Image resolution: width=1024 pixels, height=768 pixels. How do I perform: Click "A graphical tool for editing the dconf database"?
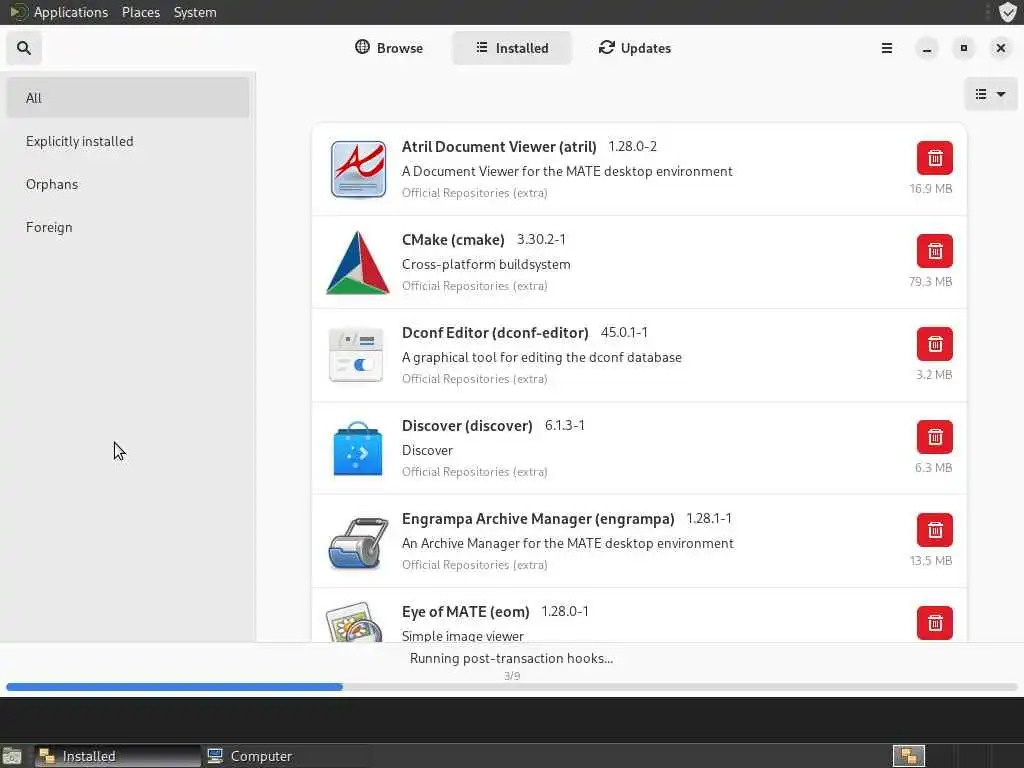coord(541,357)
